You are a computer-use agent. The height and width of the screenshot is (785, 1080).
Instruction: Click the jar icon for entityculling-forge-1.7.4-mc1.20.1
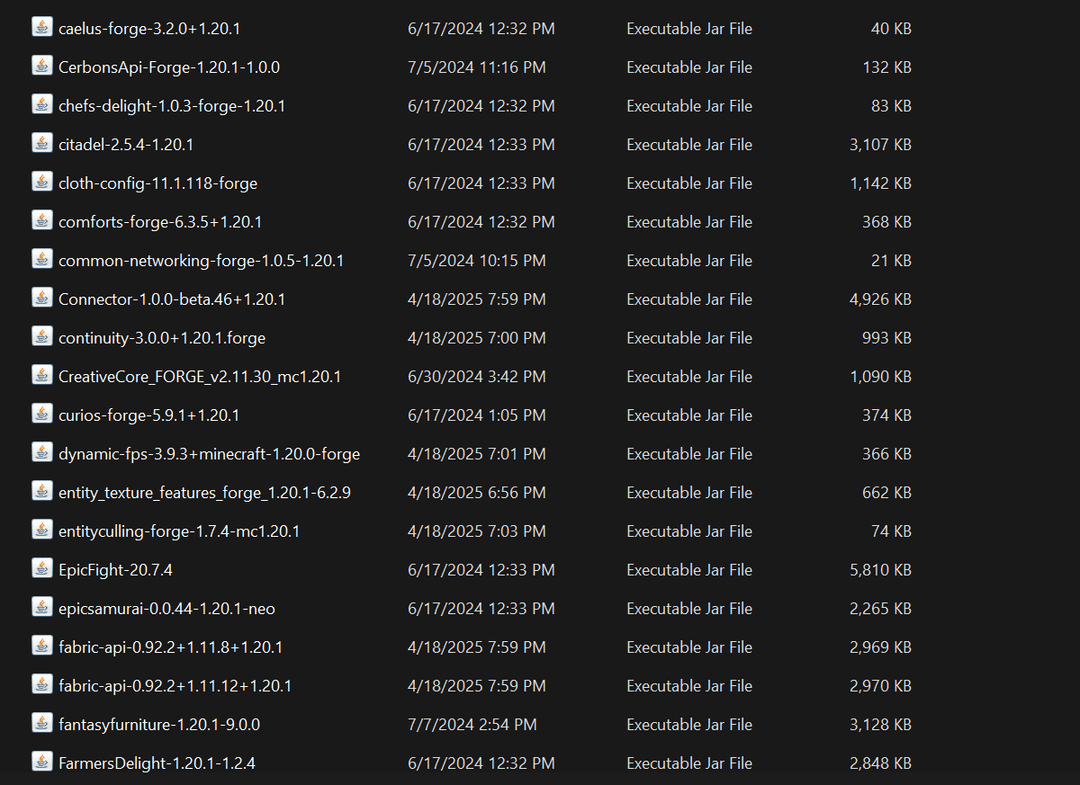(42, 530)
